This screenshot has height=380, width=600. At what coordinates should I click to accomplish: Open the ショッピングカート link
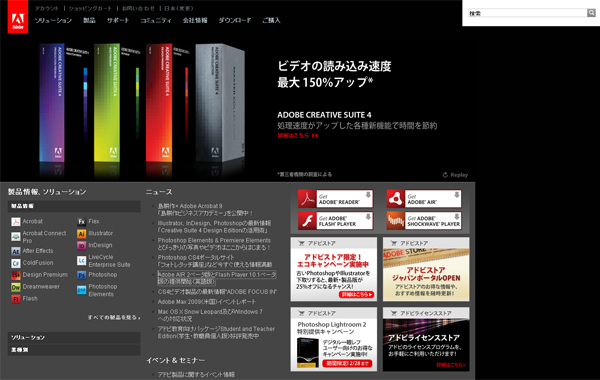tap(90, 8)
